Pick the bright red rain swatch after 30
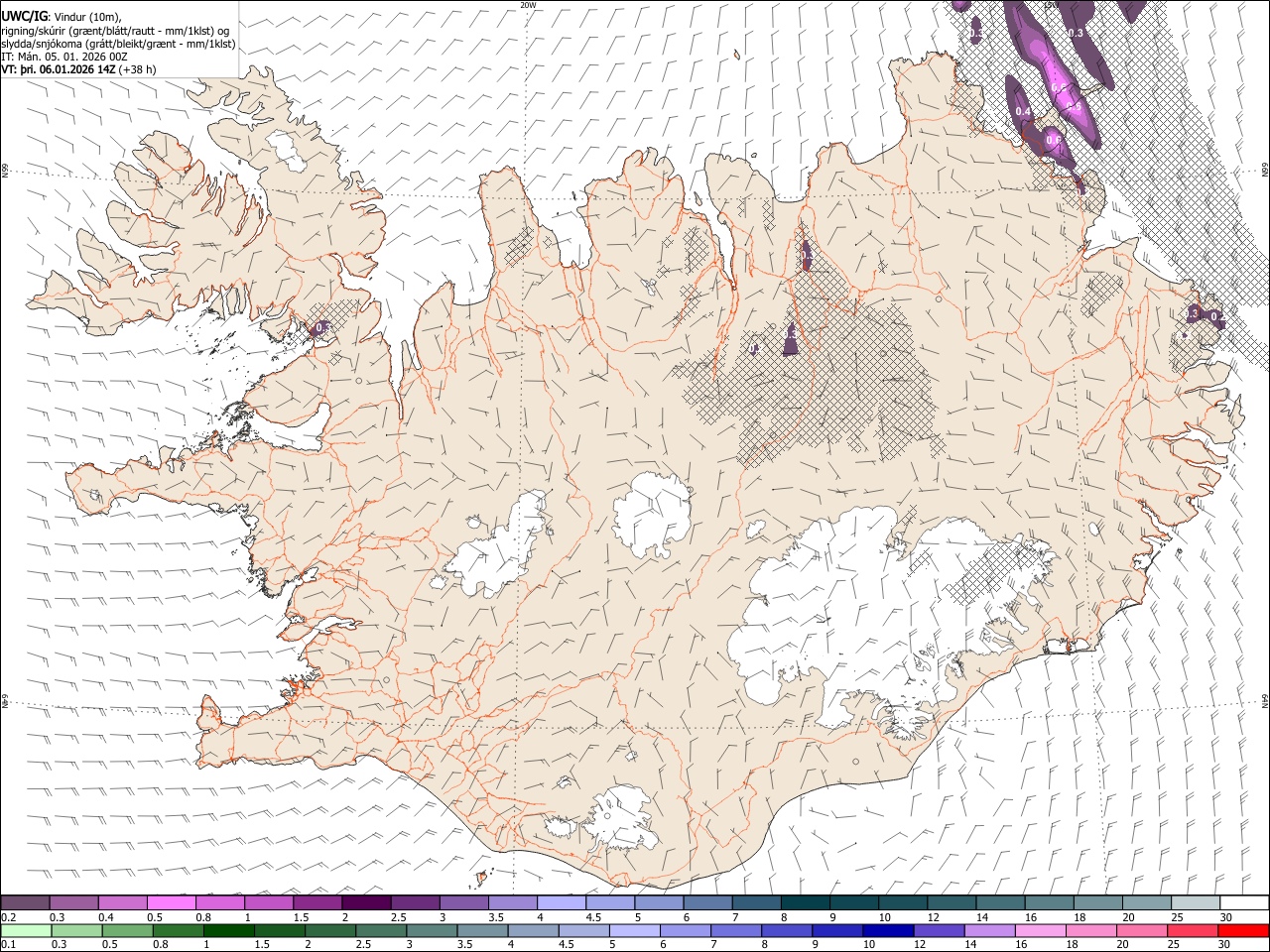 pyautogui.click(x=1241, y=930)
